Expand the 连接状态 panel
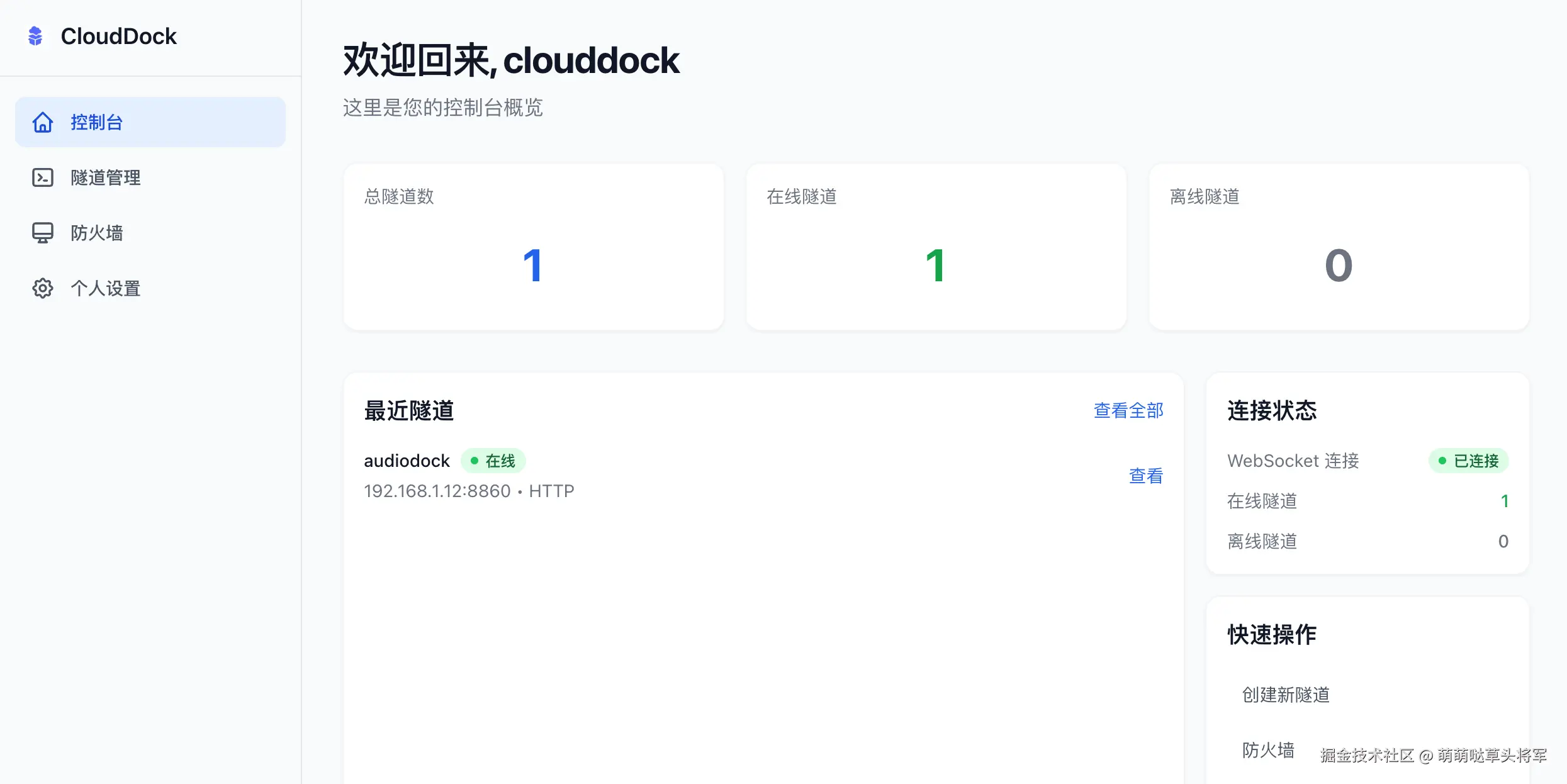The image size is (1567, 784). pos(1272,411)
